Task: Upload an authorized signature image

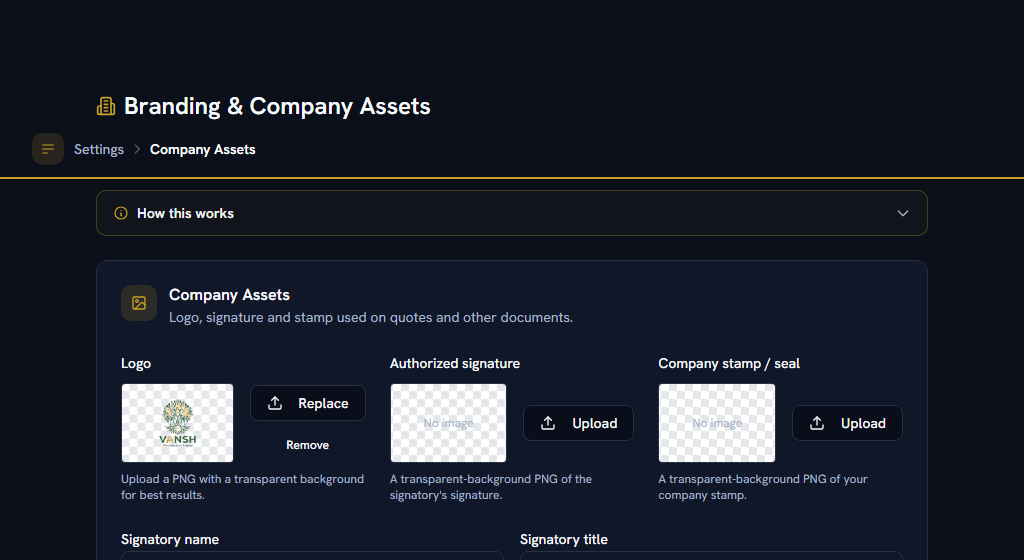Action: (x=578, y=423)
